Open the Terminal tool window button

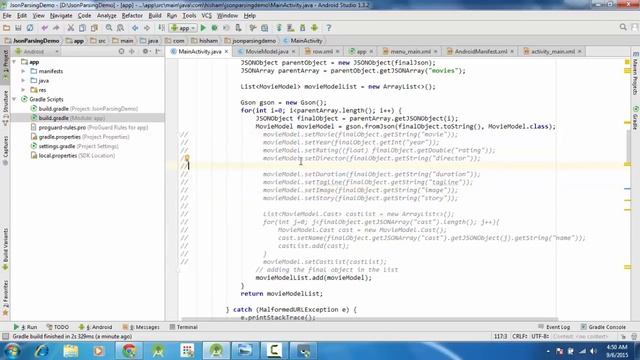click(183, 327)
